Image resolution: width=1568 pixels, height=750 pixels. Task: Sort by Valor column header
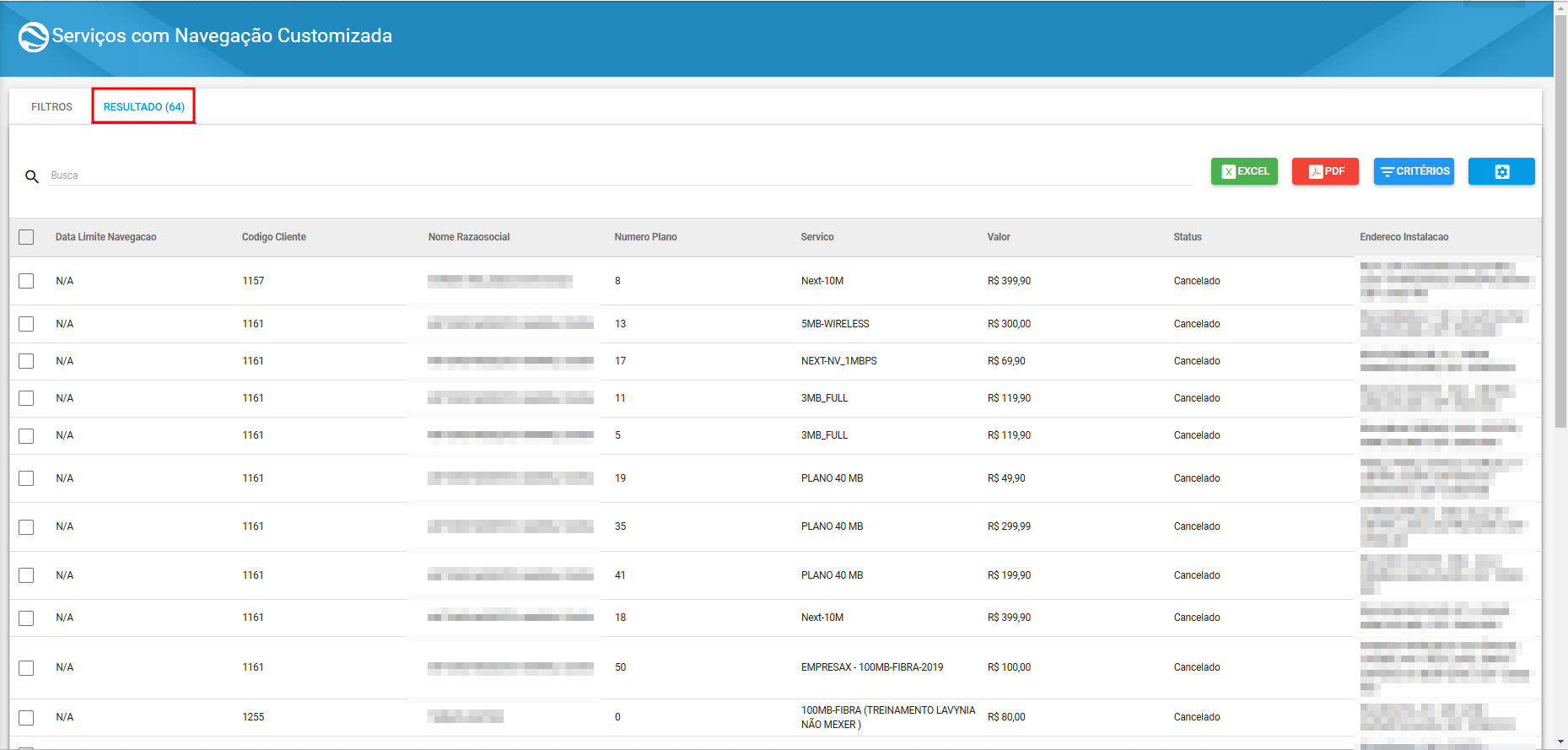point(999,237)
